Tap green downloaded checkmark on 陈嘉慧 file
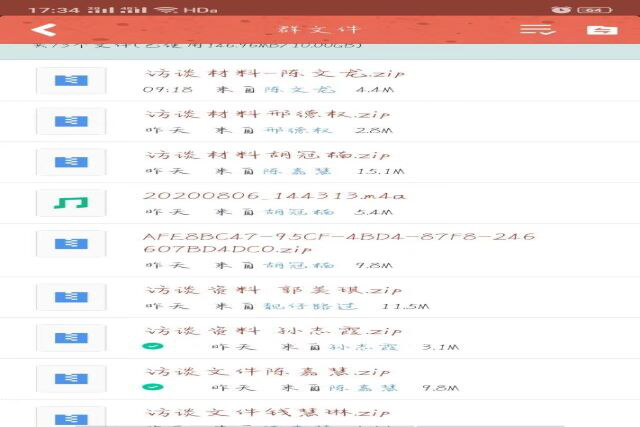This screenshot has height=427, width=640. [x=152, y=388]
